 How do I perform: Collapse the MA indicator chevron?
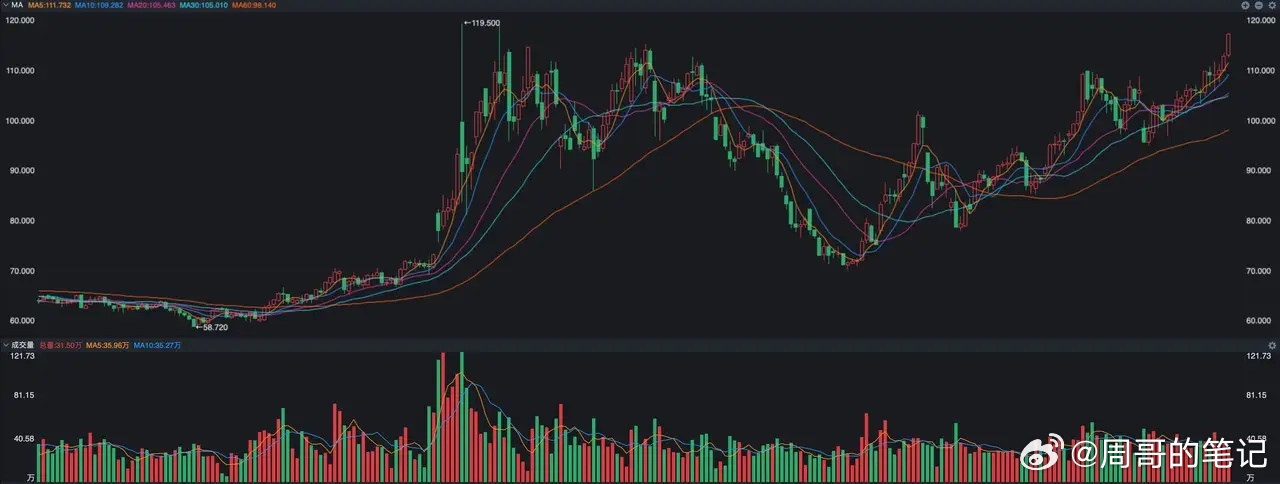pos(4,5)
